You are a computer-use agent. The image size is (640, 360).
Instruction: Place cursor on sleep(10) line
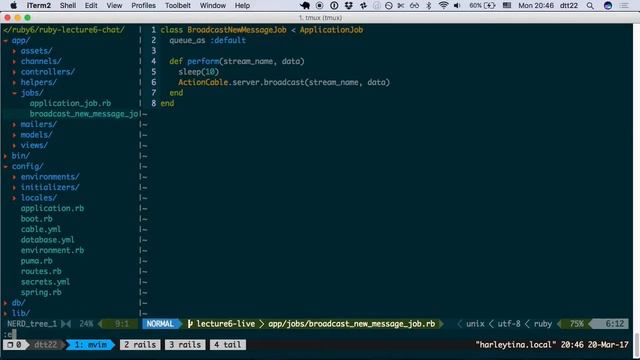click(x=198, y=72)
